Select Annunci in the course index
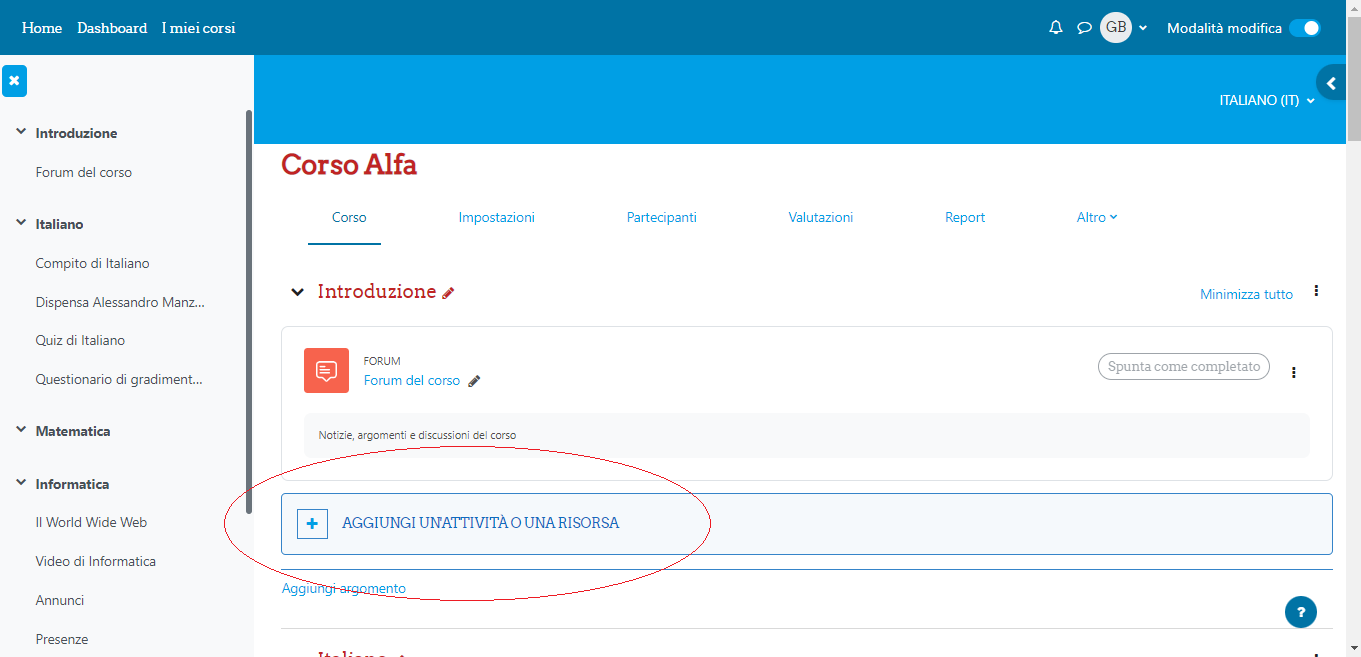 pyautogui.click(x=60, y=600)
